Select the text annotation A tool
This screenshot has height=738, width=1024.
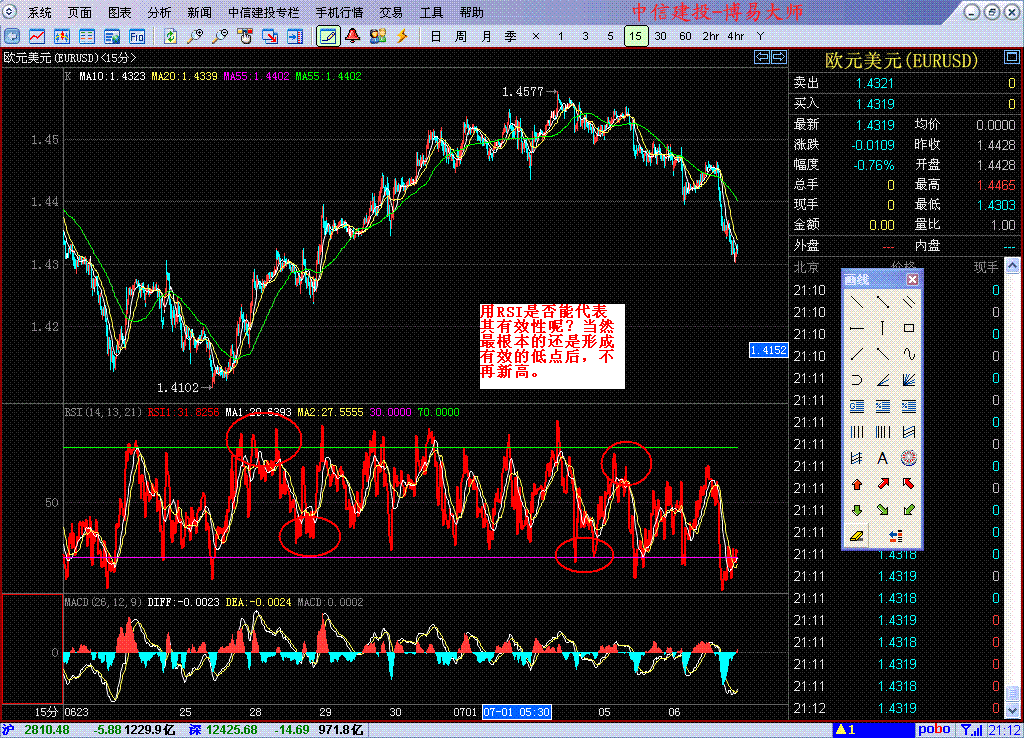click(x=882, y=458)
